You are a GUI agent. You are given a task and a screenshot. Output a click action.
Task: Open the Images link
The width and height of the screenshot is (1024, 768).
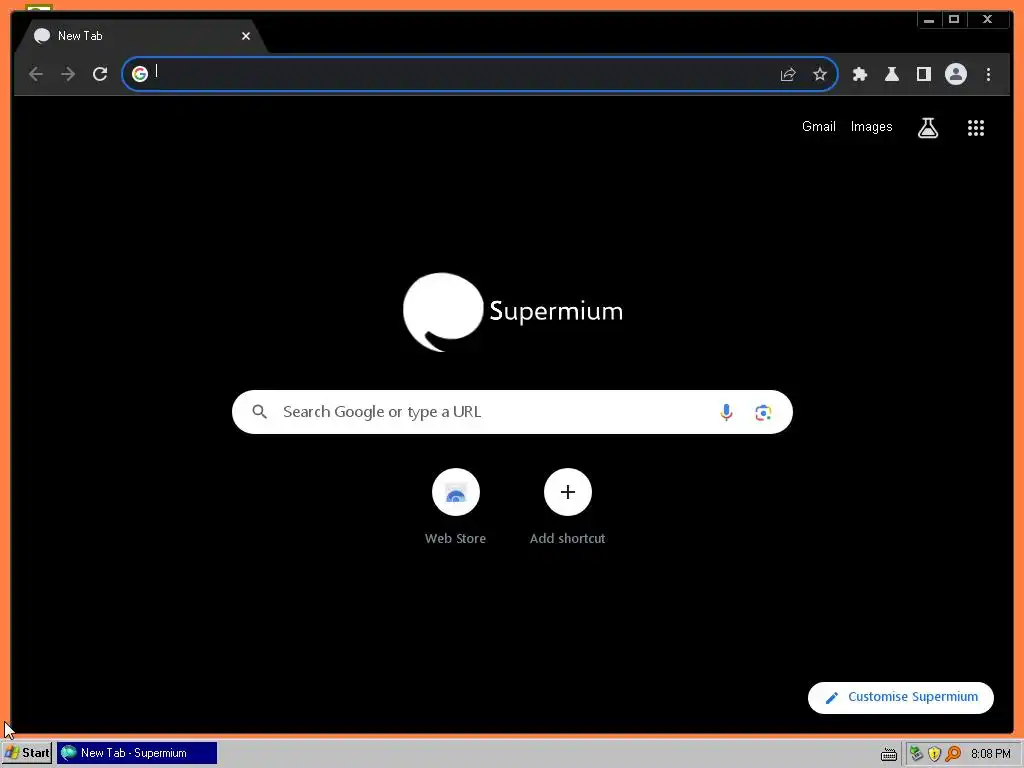871,127
